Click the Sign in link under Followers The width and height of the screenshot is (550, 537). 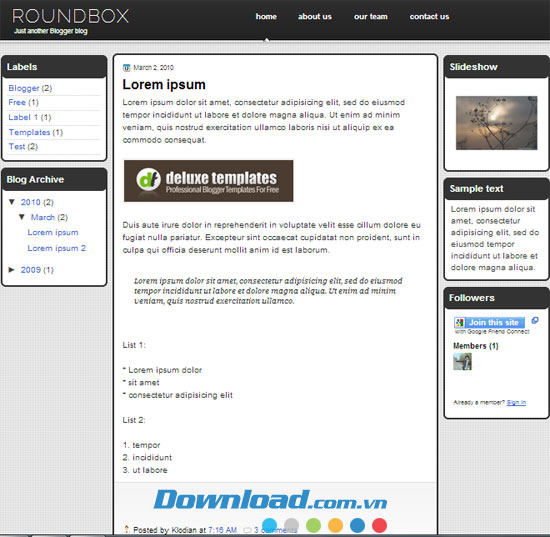click(516, 402)
